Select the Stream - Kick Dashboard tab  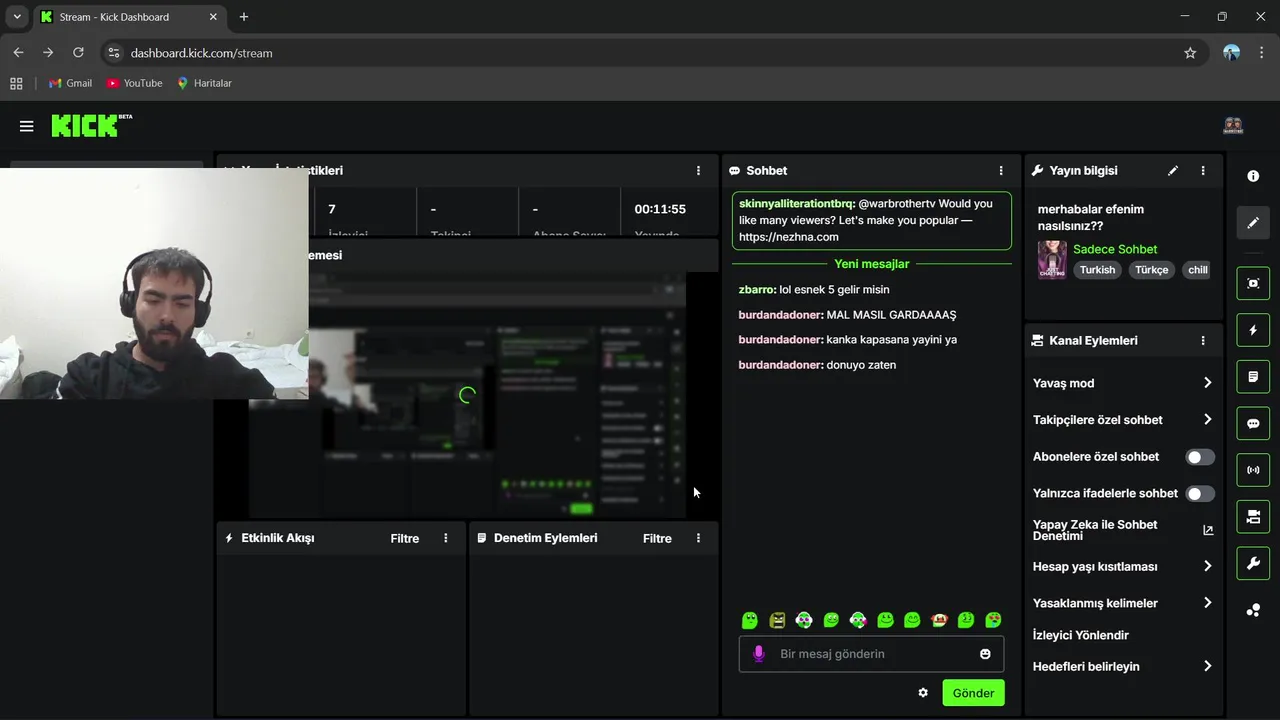[130, 17]
